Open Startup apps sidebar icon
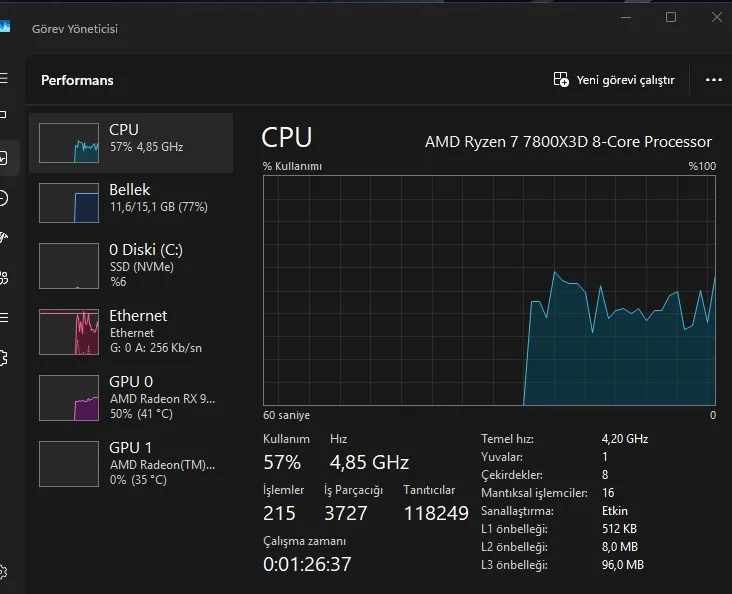The image size is (732, 594). coord(4,238)
